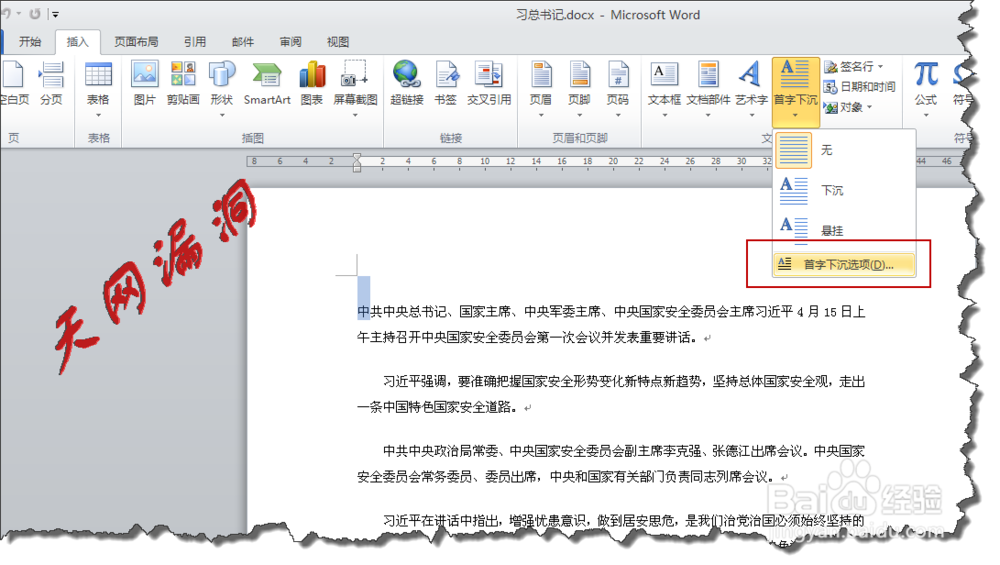
Task: Expand the 屏幕截图 dropdown arrow
Action: coord(355,115)
